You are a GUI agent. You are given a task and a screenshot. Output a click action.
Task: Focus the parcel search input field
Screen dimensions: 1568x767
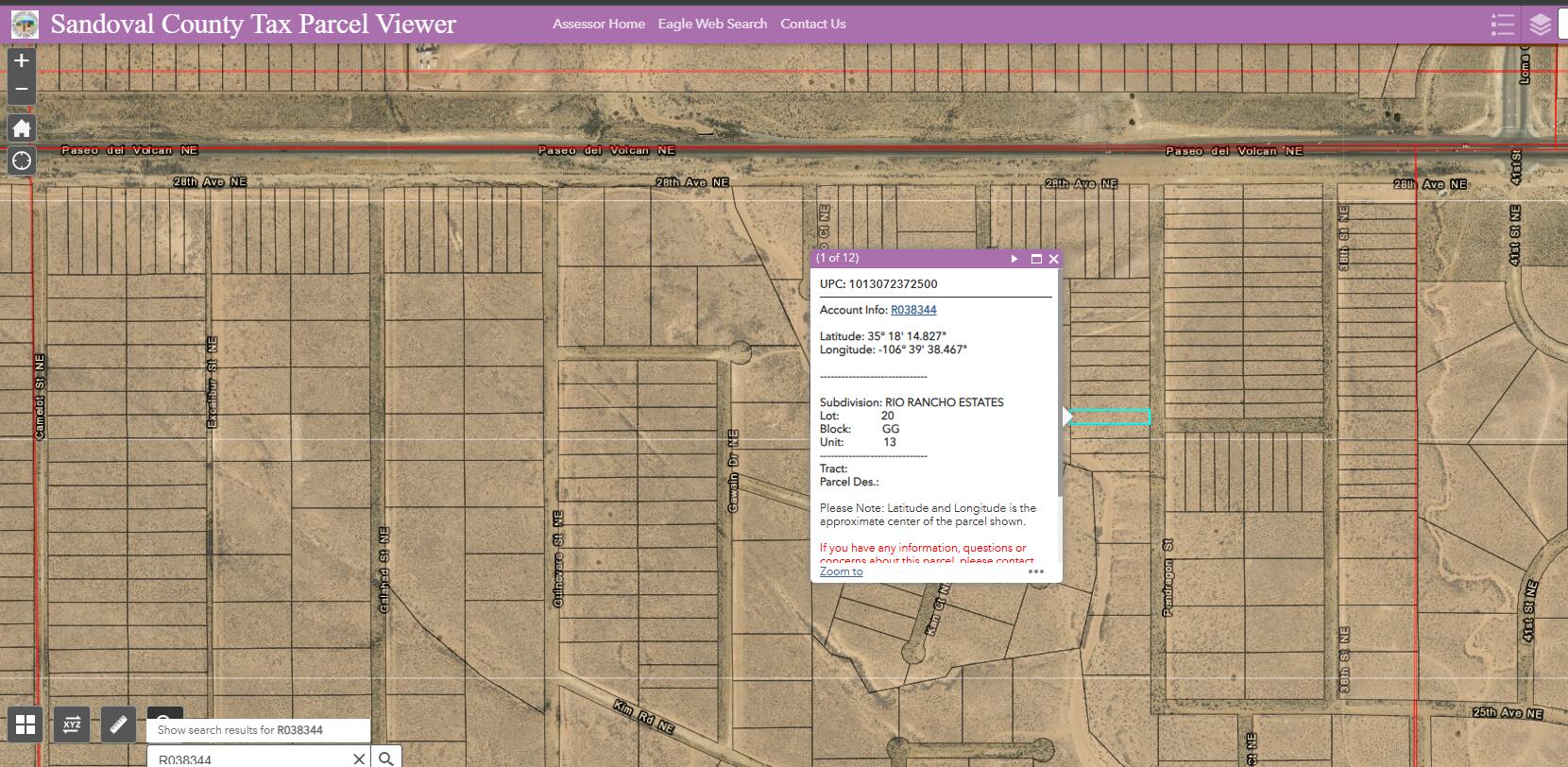[247, 758]
